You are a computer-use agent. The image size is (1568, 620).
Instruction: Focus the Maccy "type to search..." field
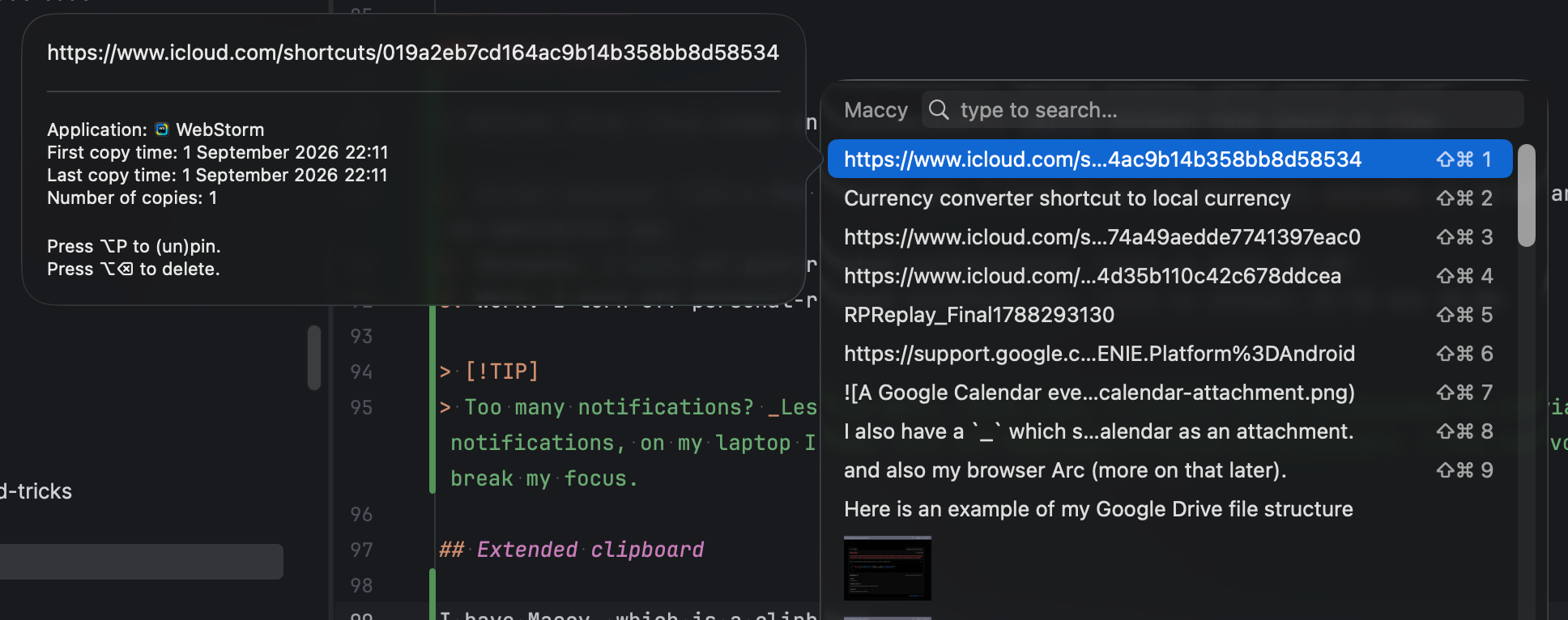[x=1223, y=110]
